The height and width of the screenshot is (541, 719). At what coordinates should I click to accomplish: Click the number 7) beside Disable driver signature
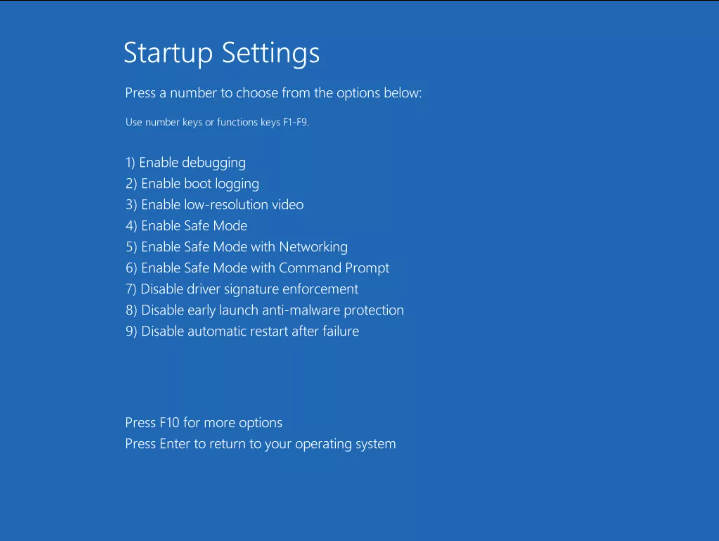131,289
